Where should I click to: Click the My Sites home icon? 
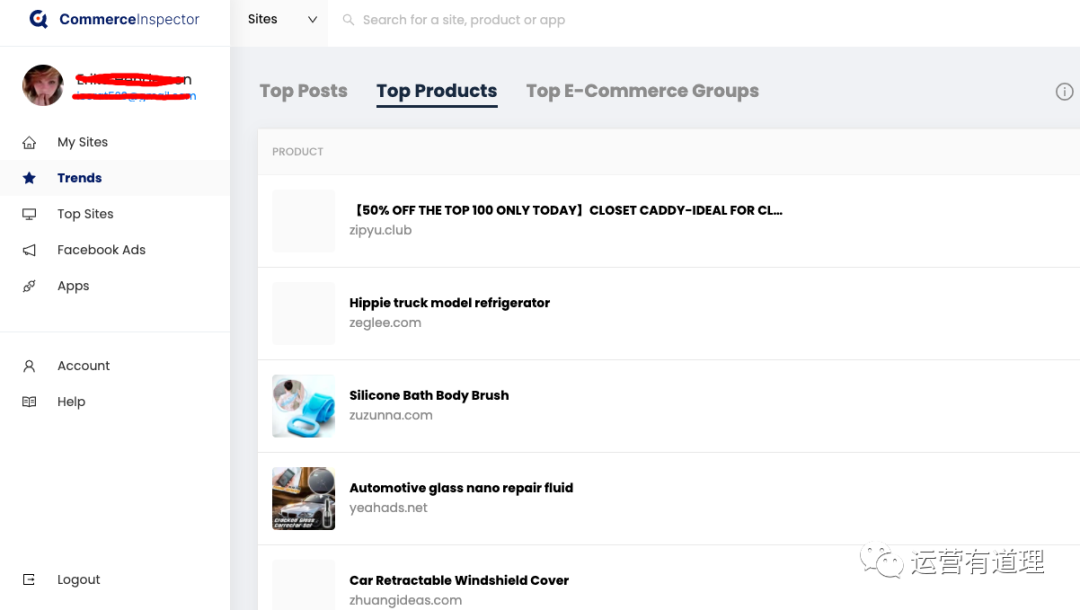pos(29,142)
